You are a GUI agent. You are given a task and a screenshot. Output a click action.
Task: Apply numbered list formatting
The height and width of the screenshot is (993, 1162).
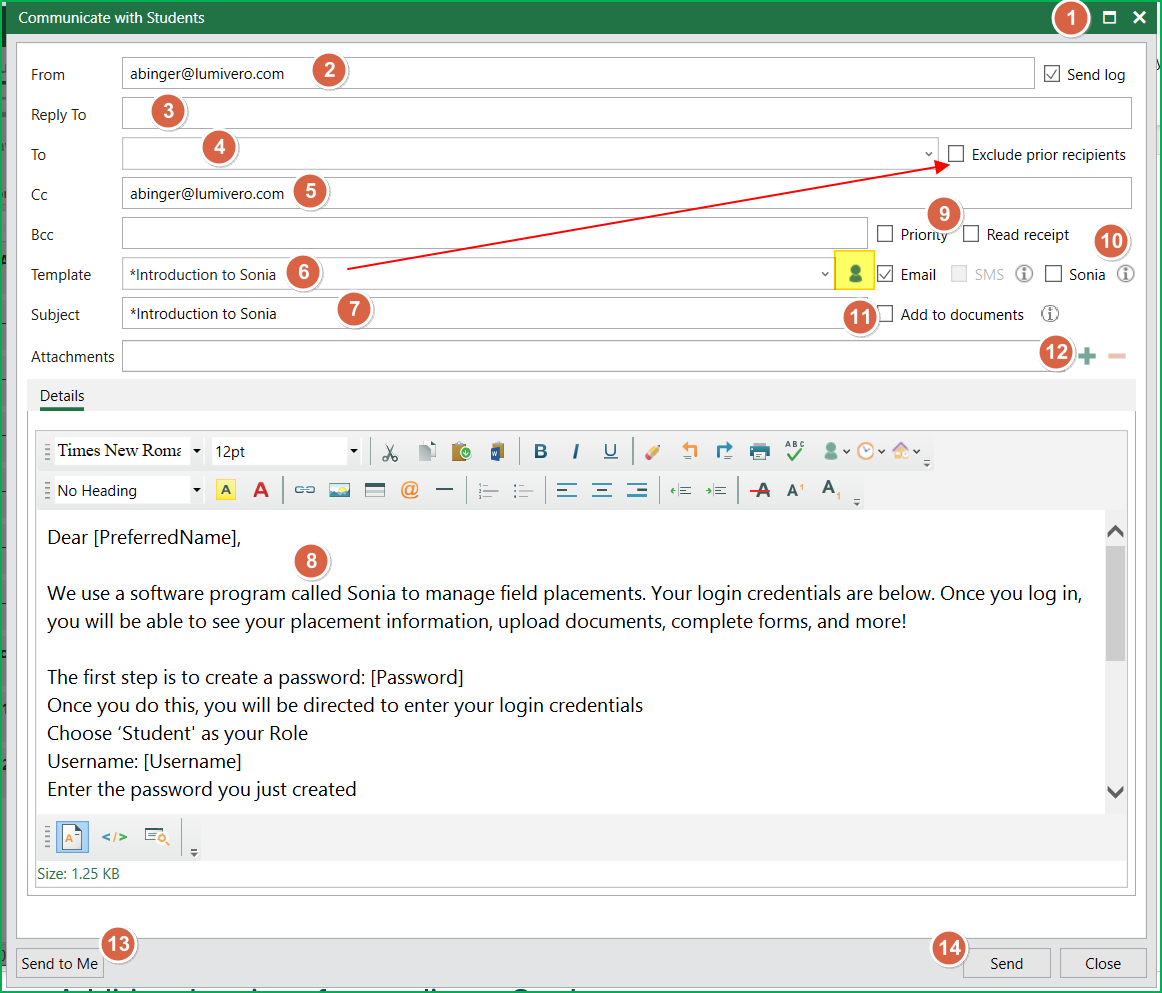[x=488, y=491]
